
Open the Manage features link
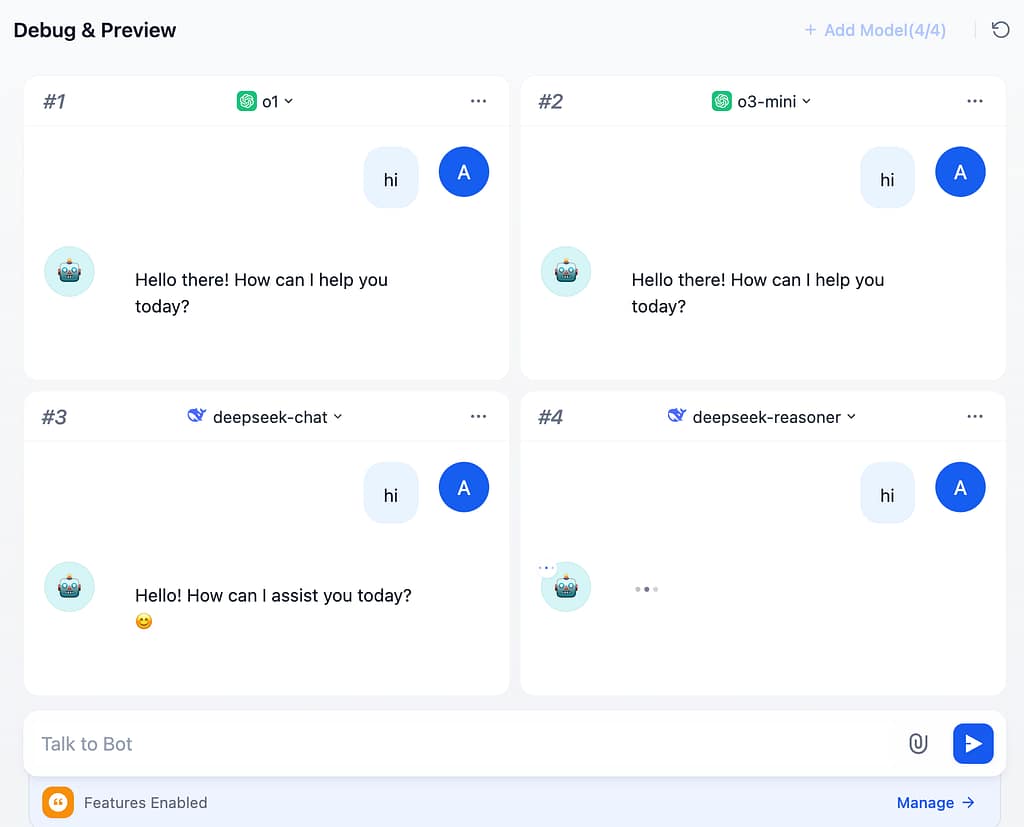pyautogui.click(x=935, y=802)
